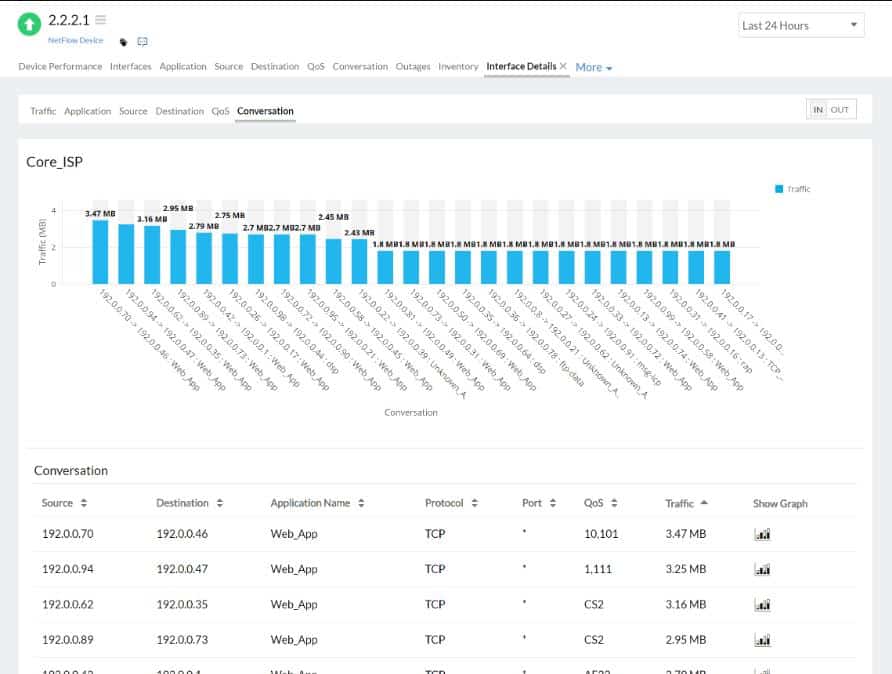Click the 3.47 MB chart bar
Viewport: 892px width, 674px height.
(x=100, y=252)
